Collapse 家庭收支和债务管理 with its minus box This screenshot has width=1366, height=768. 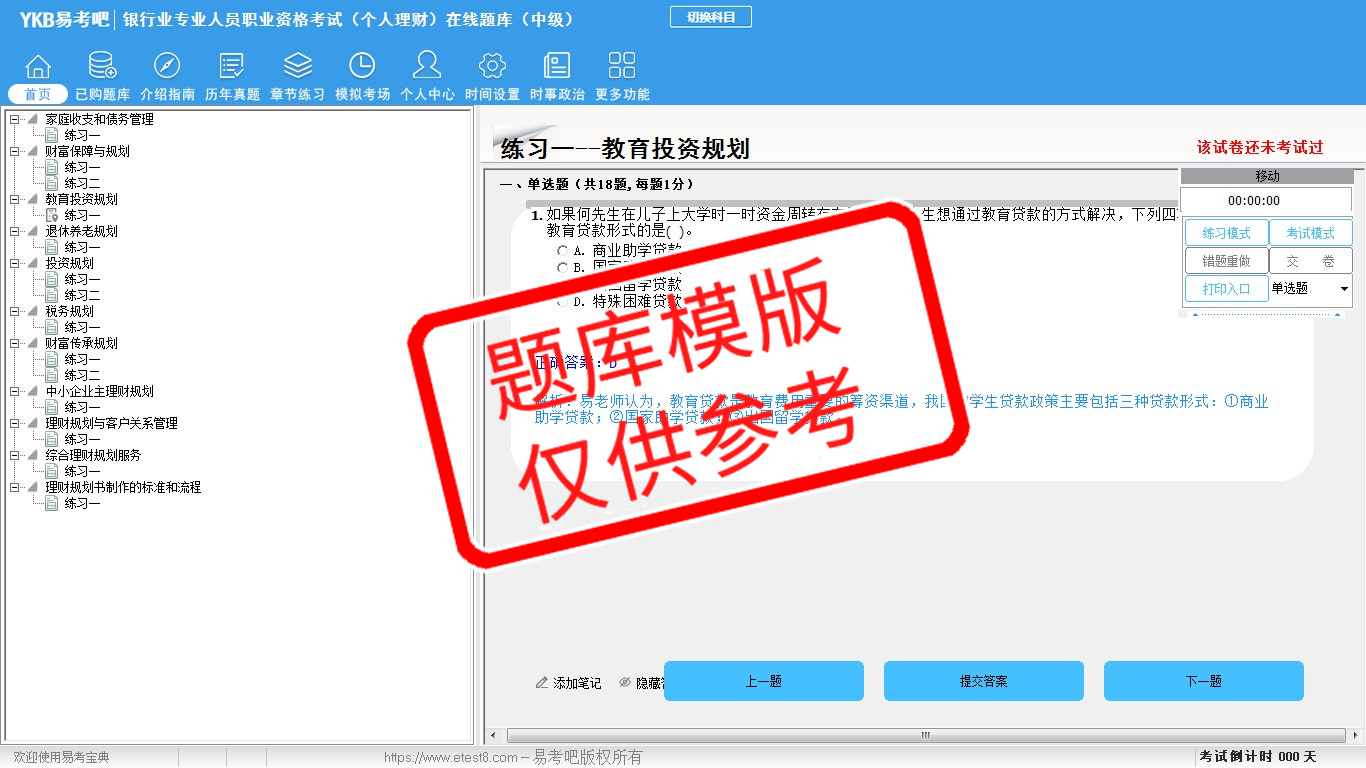14,120
